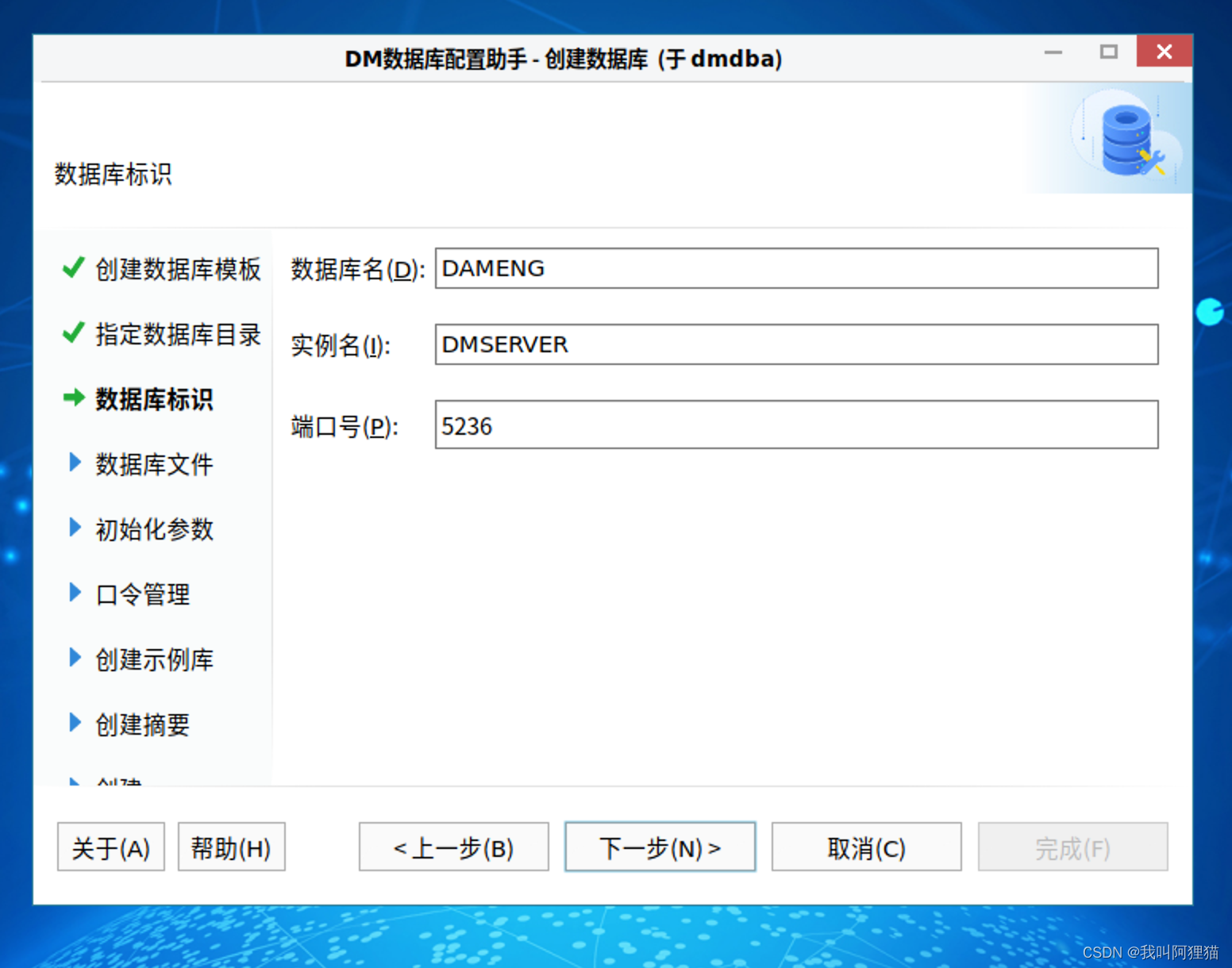Screen dimensions: 1232x968
Task: Click the green arrow beside 数据库标识
Action: tap(74, 398)
